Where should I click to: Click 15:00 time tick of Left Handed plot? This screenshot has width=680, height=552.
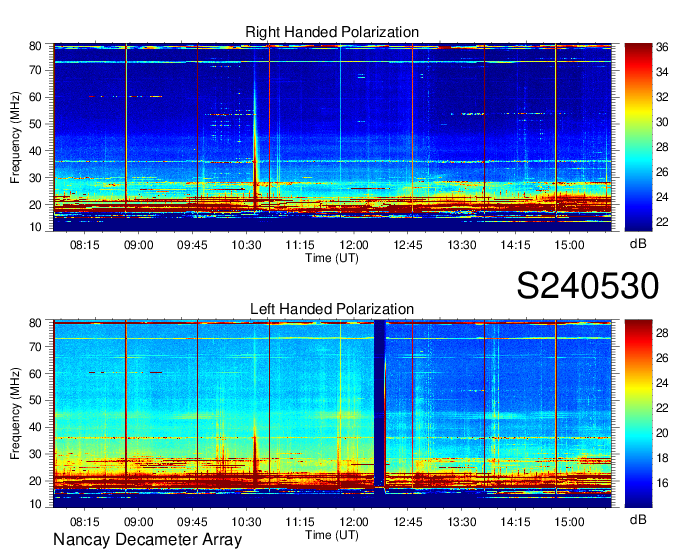[x=569, y=522]
